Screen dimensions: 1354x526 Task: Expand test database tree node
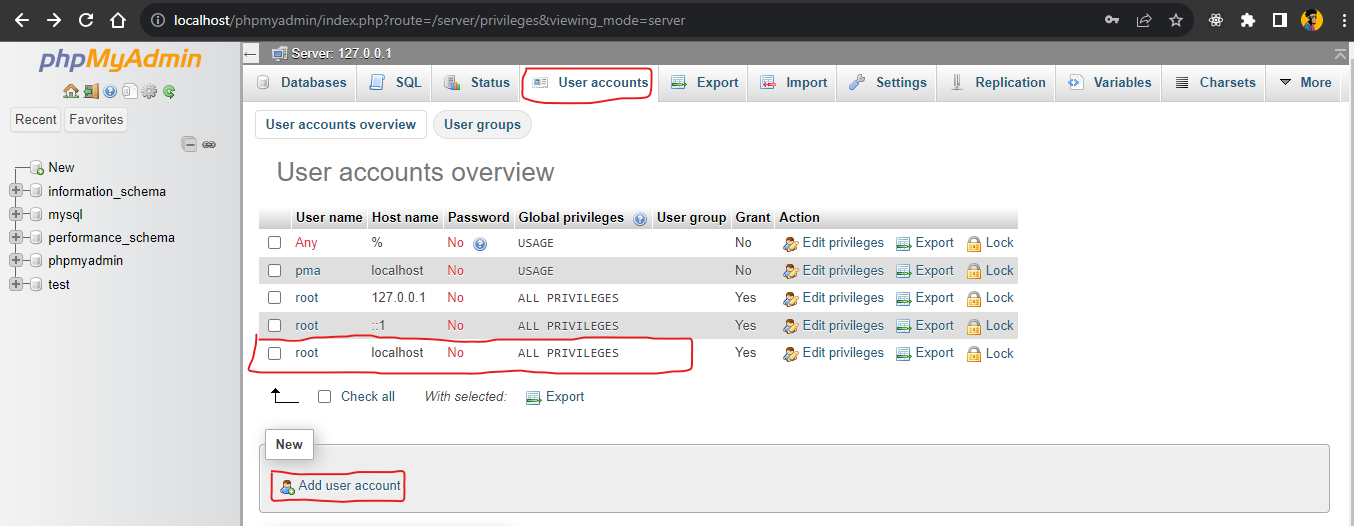16,284
